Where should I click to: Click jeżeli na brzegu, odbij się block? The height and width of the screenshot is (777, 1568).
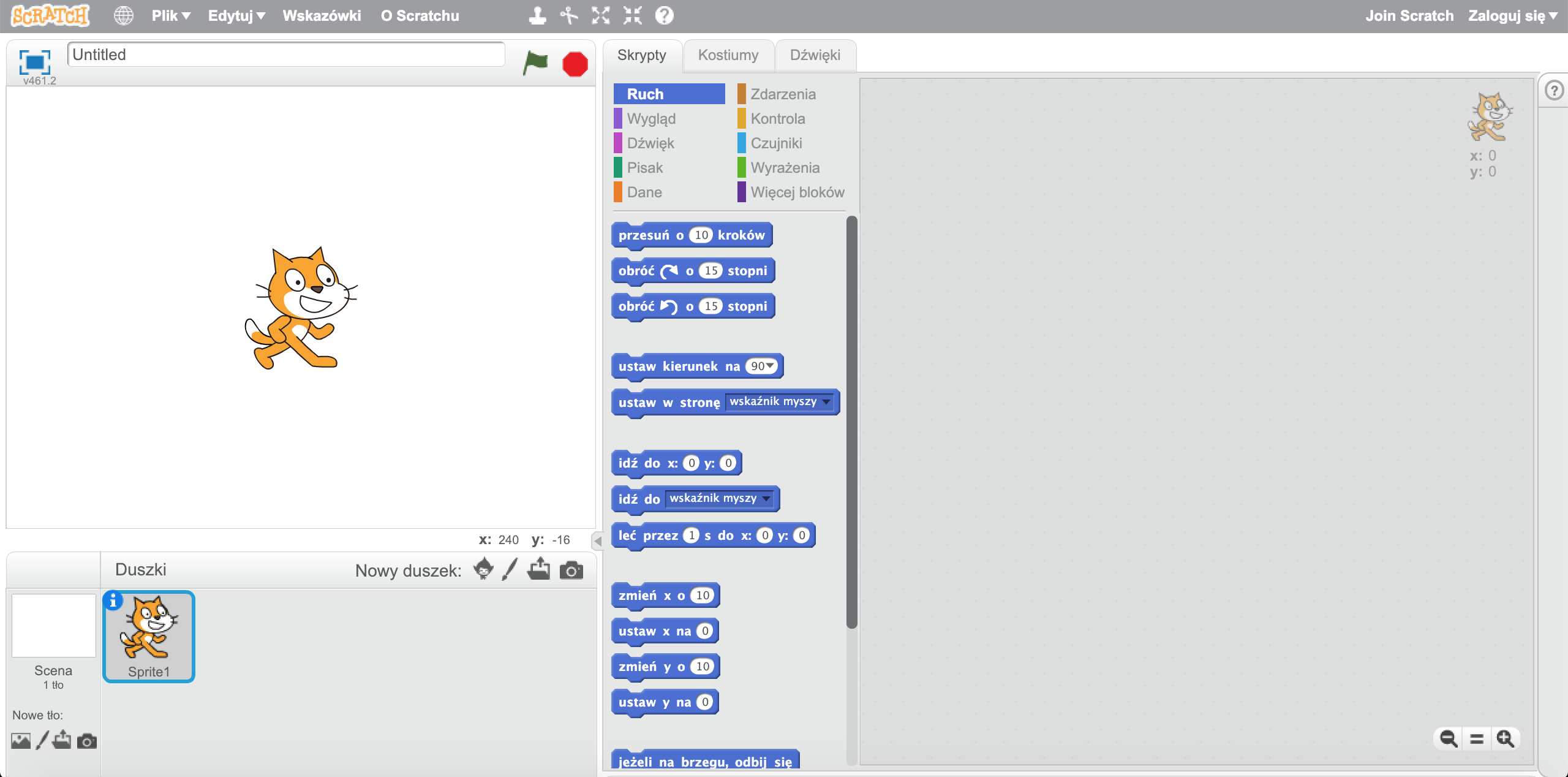[x=705, y=760]
